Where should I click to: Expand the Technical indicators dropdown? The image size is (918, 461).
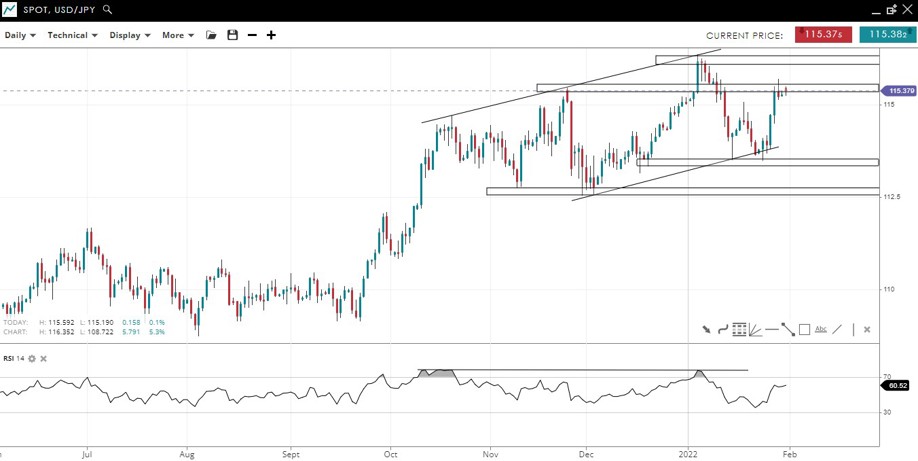(72, 35)
